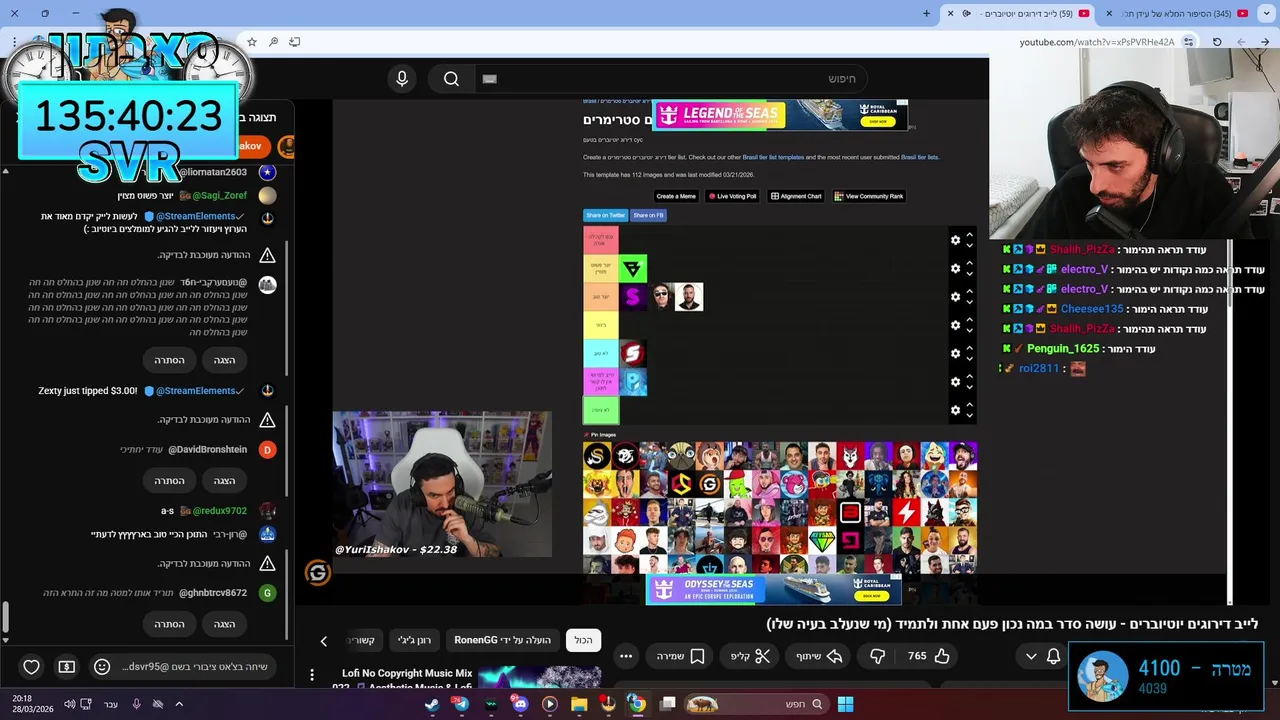
Task: Open settings gear for the red top tier row
Action: tap(955, 240)
